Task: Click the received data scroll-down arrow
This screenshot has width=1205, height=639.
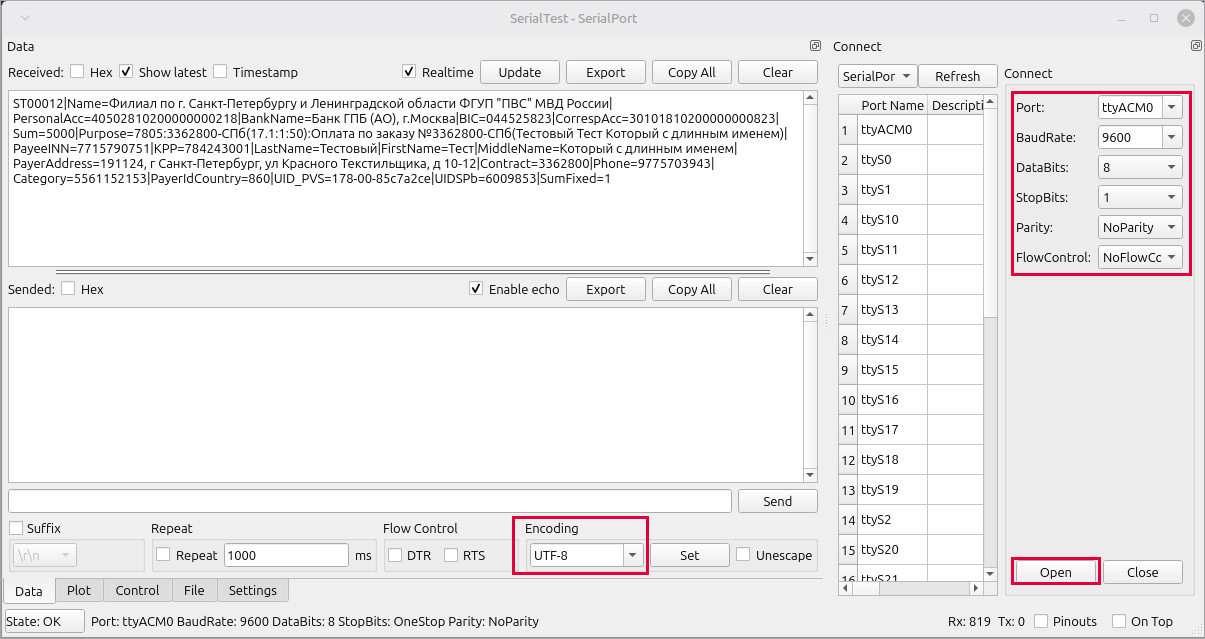Action: click(810, 259)
